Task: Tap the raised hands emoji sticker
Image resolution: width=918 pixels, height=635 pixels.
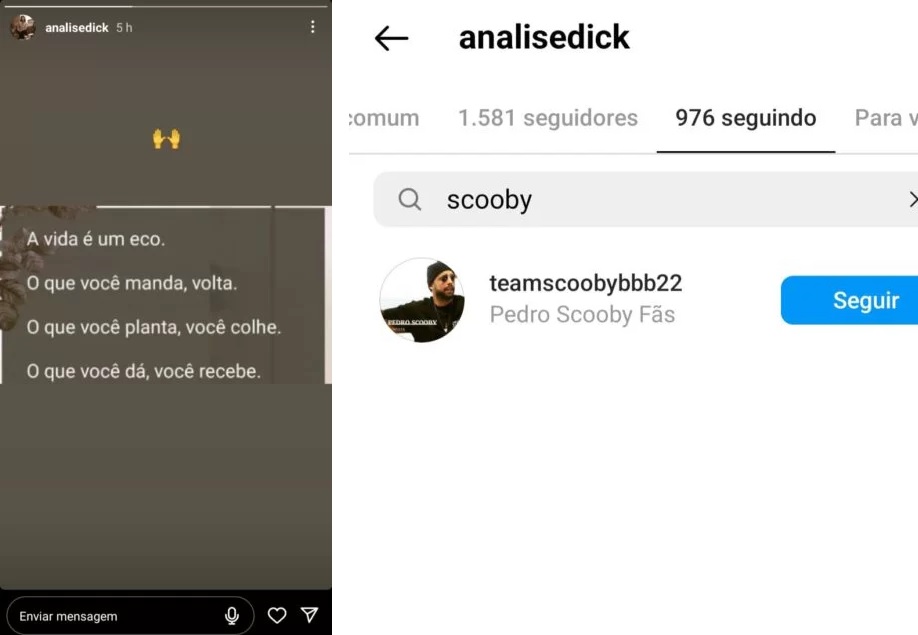Action: (166, 139)
